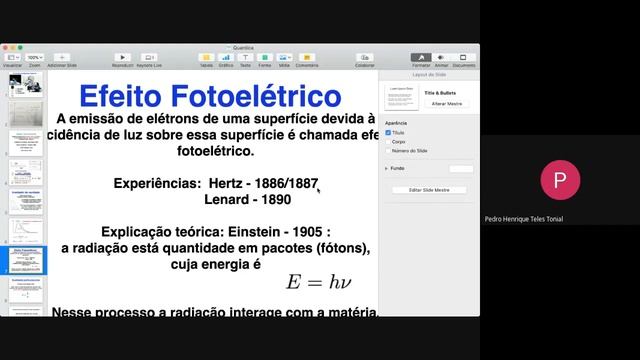Start the slideshow with Reproduzir play icon
Image resolution: width=640 pixels, height=360 pixels.
[x=122, y=58]
